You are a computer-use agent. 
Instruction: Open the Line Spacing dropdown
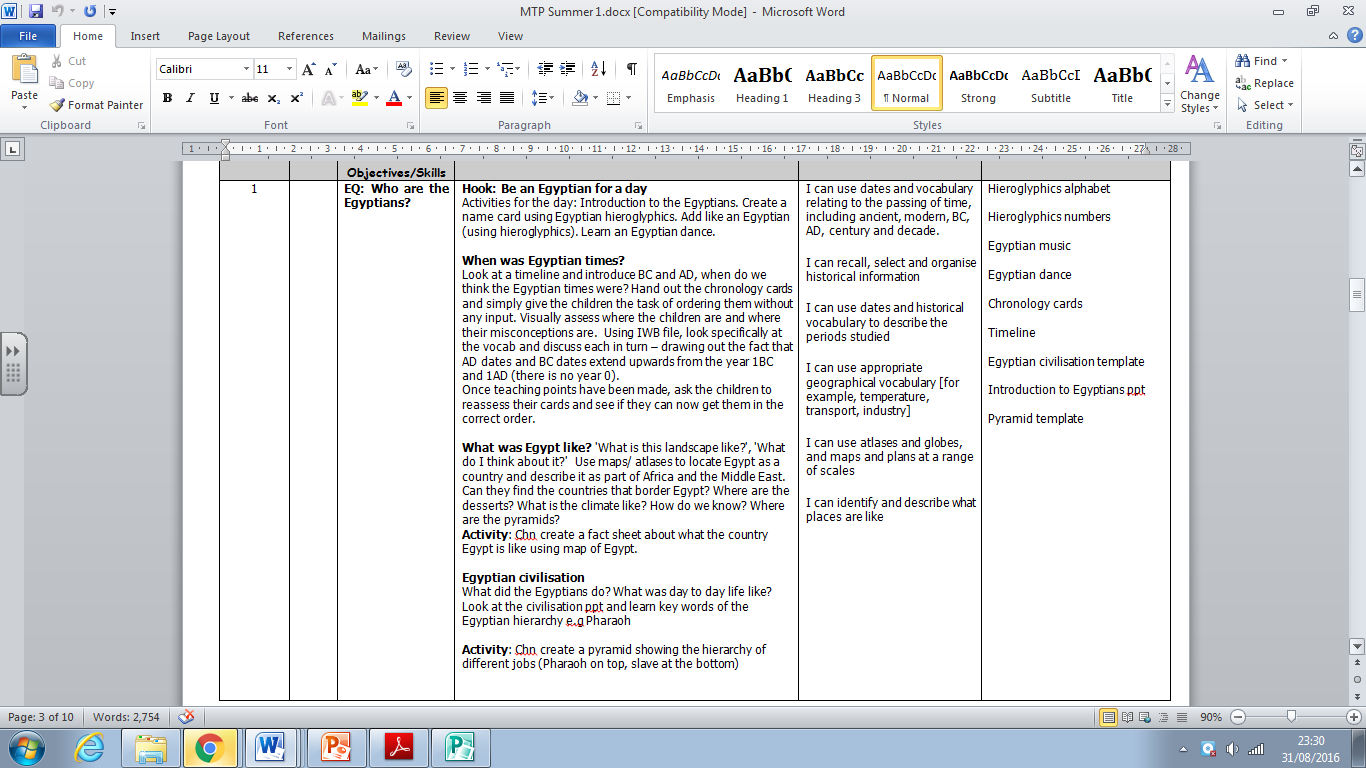[x=544, y=99]
